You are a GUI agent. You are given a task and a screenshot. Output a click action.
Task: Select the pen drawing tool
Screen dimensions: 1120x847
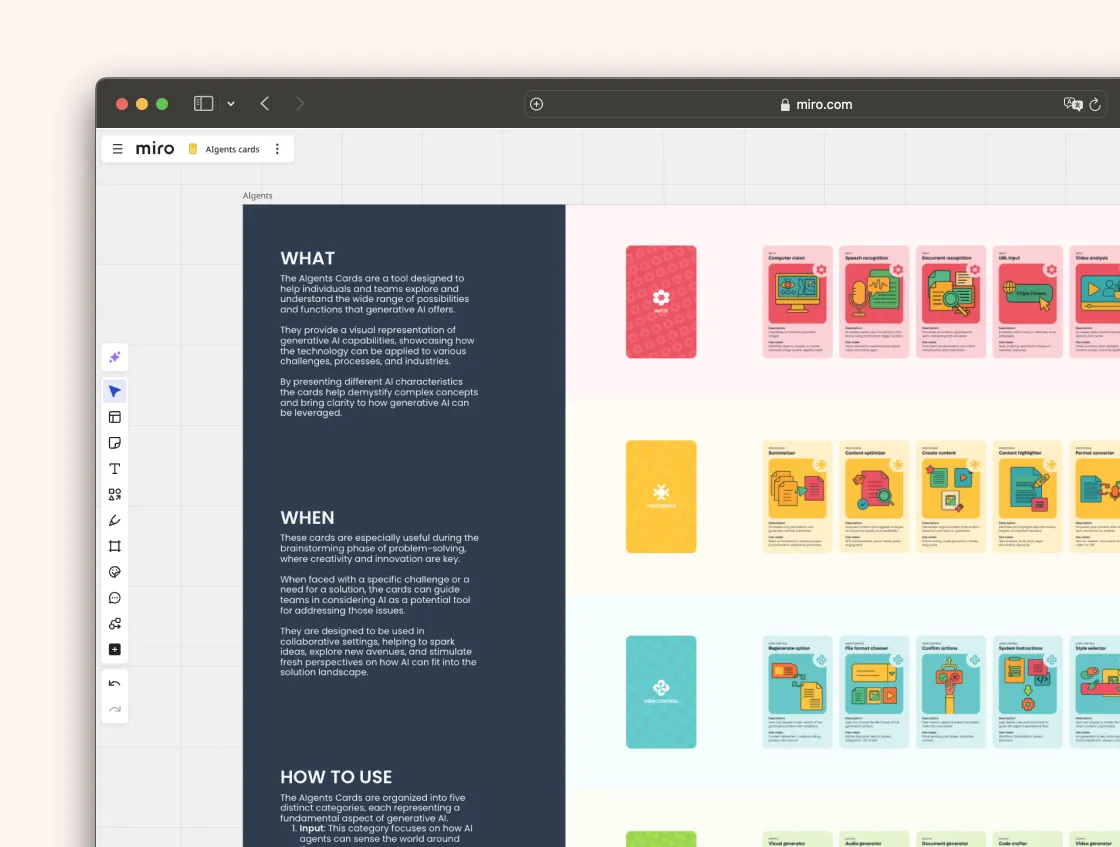click(x=114, y=521)
